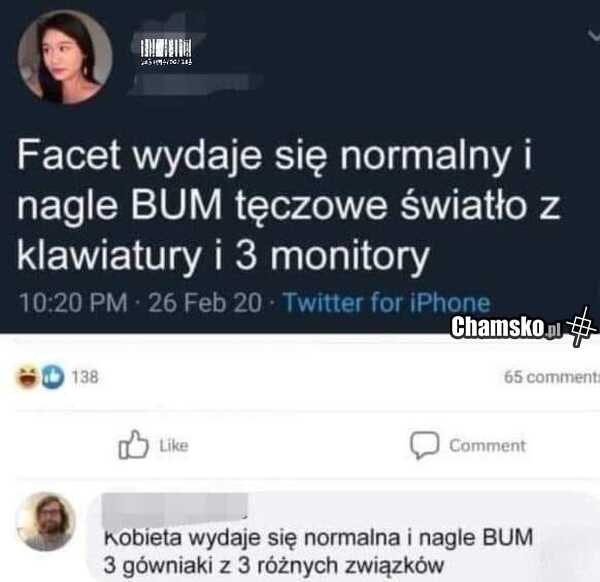Viewport: 600px width, 582px height.
Task: Click the Comment button label
Action: (x=488, y=446)
